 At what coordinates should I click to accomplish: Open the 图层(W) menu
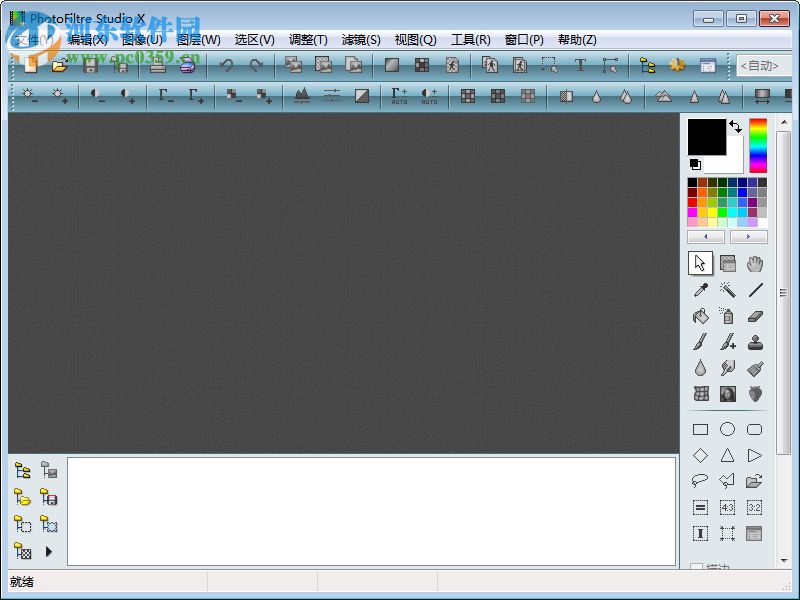point(197,40)
